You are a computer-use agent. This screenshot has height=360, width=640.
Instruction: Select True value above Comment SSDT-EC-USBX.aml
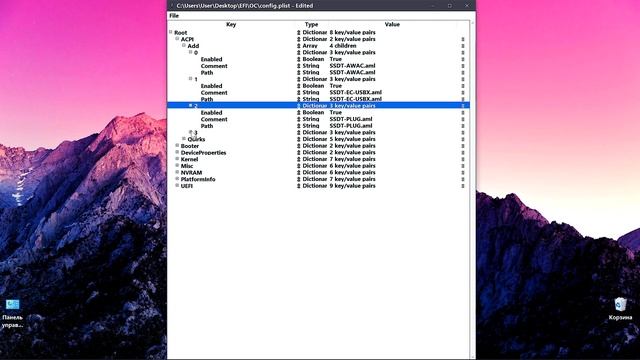click(336, 86)
